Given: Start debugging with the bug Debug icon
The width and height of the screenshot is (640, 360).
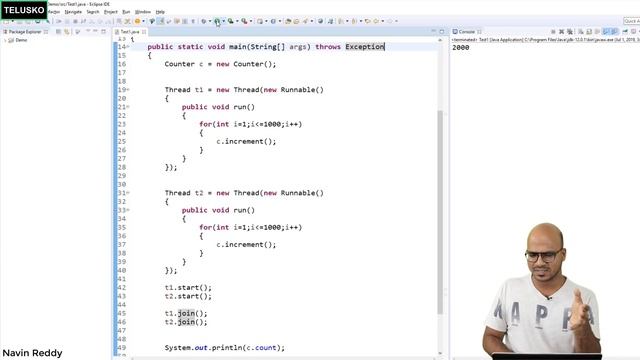Looking at the screenshot, I should tap(203, 21).
